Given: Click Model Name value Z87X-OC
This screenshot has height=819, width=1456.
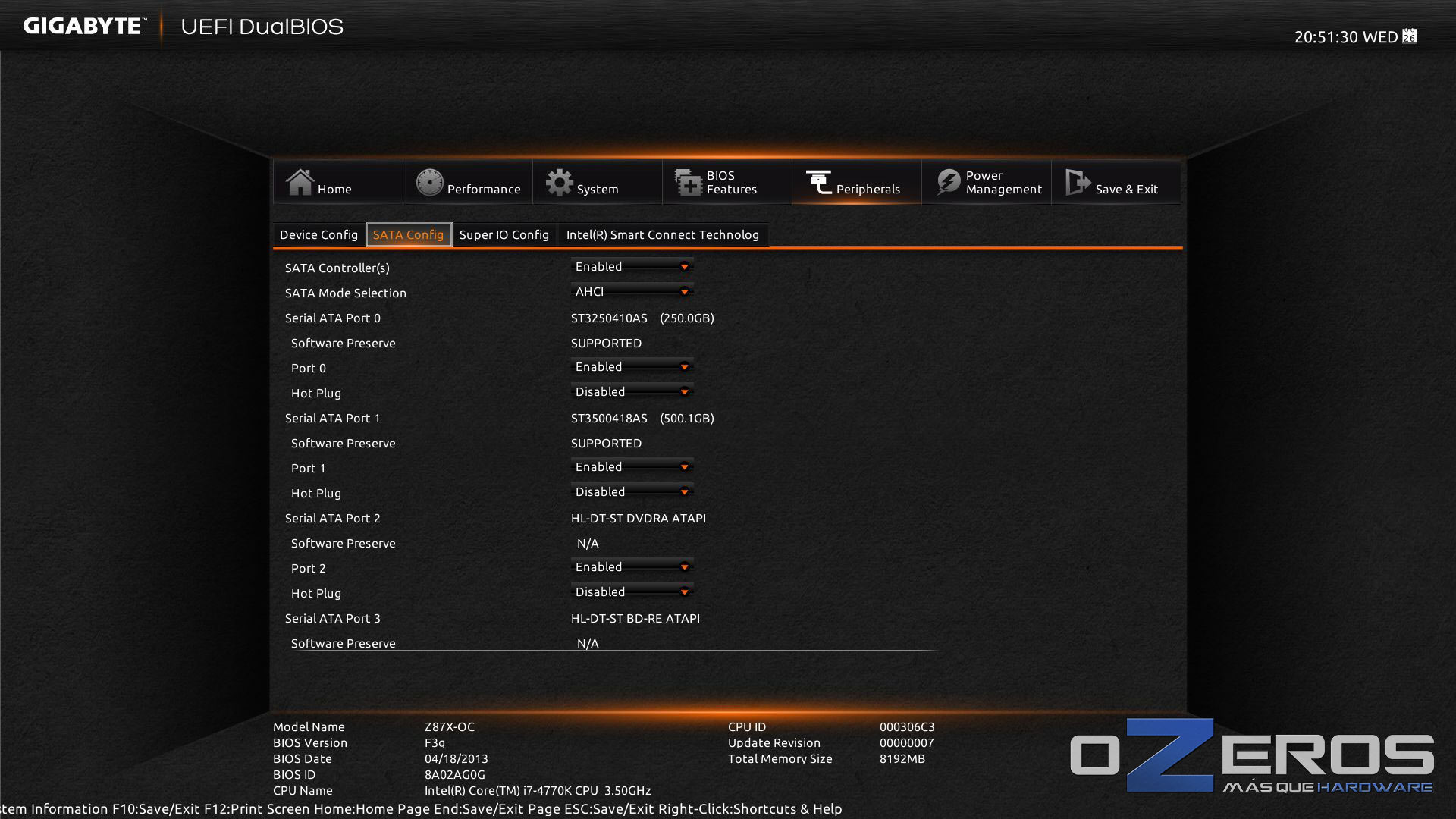Looking at the screenshot, I should click(x=450, y=726).
